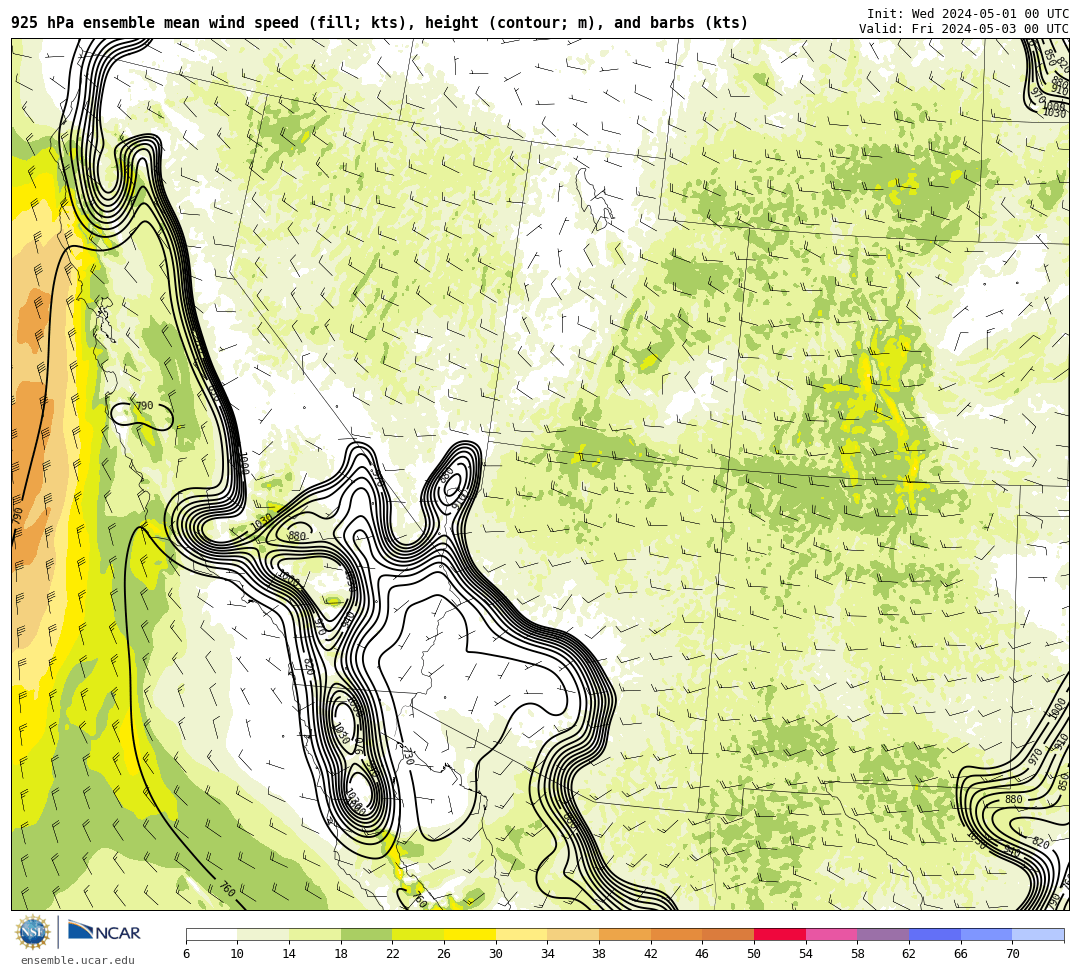Click the colorbar tick label '42'
1080x973 pixels.
(x=651, y=954)
